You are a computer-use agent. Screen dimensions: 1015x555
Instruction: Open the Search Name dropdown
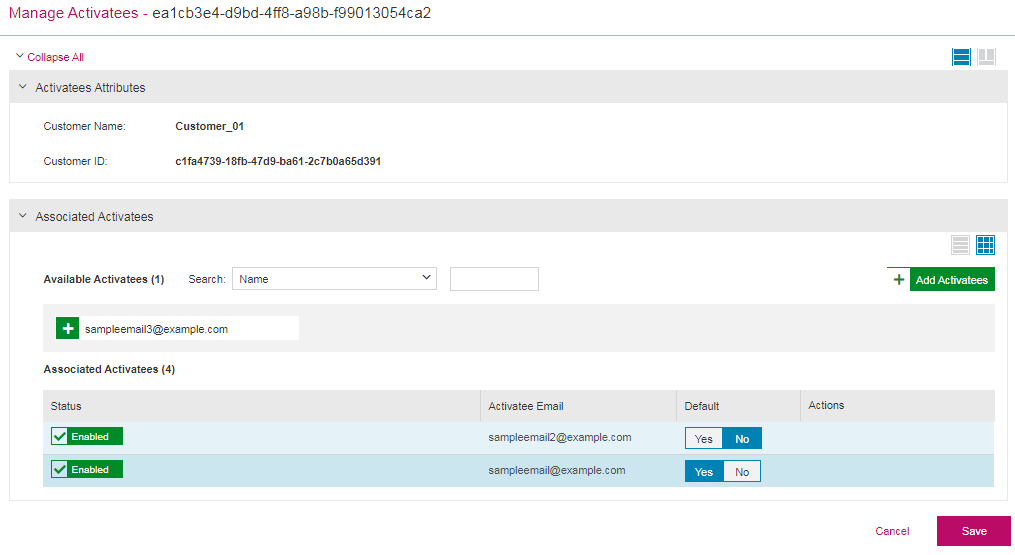coord(334,279)
